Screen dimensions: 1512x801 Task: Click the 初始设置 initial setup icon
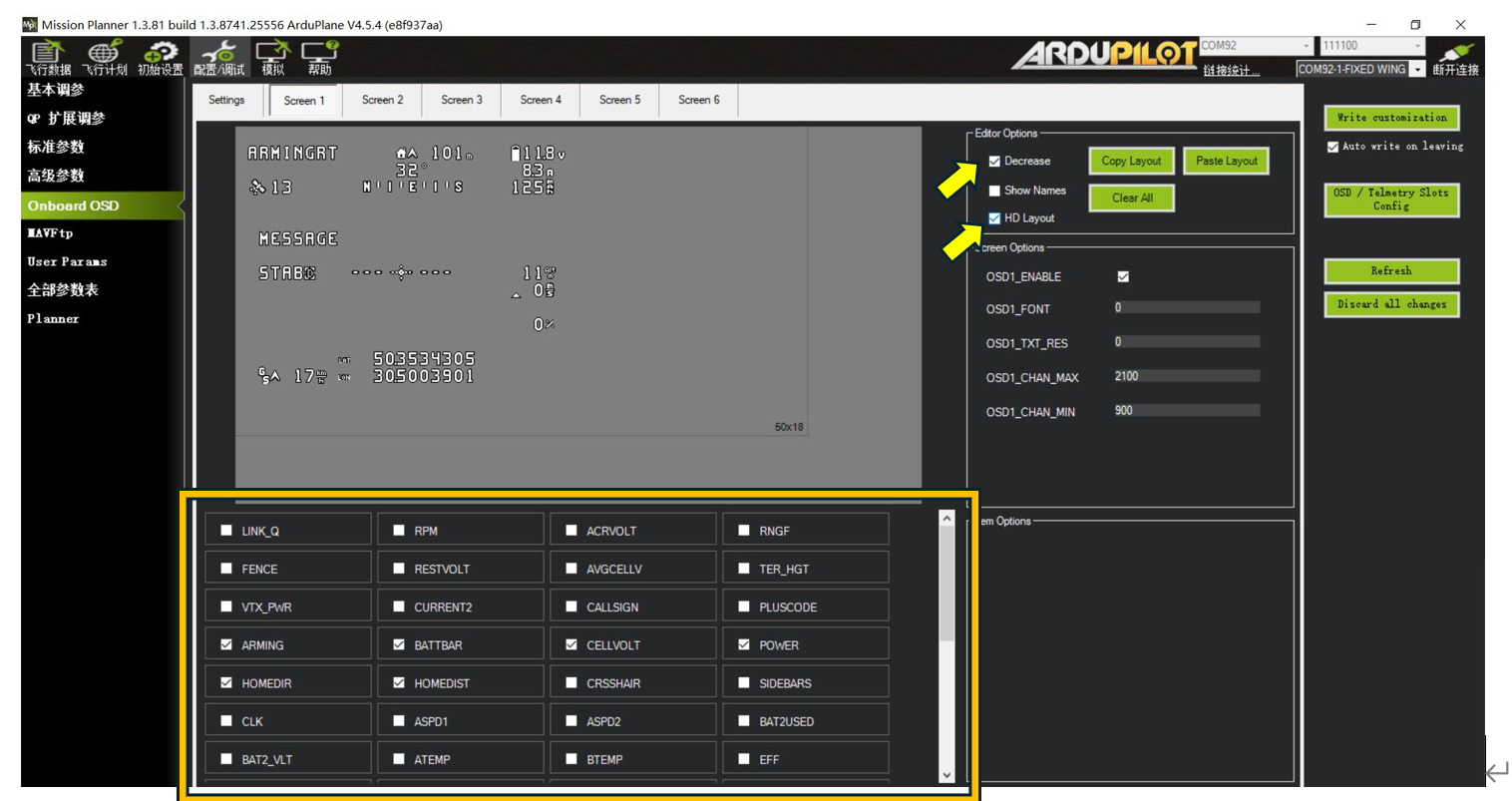pyautogui.click(x=161, y=58)
